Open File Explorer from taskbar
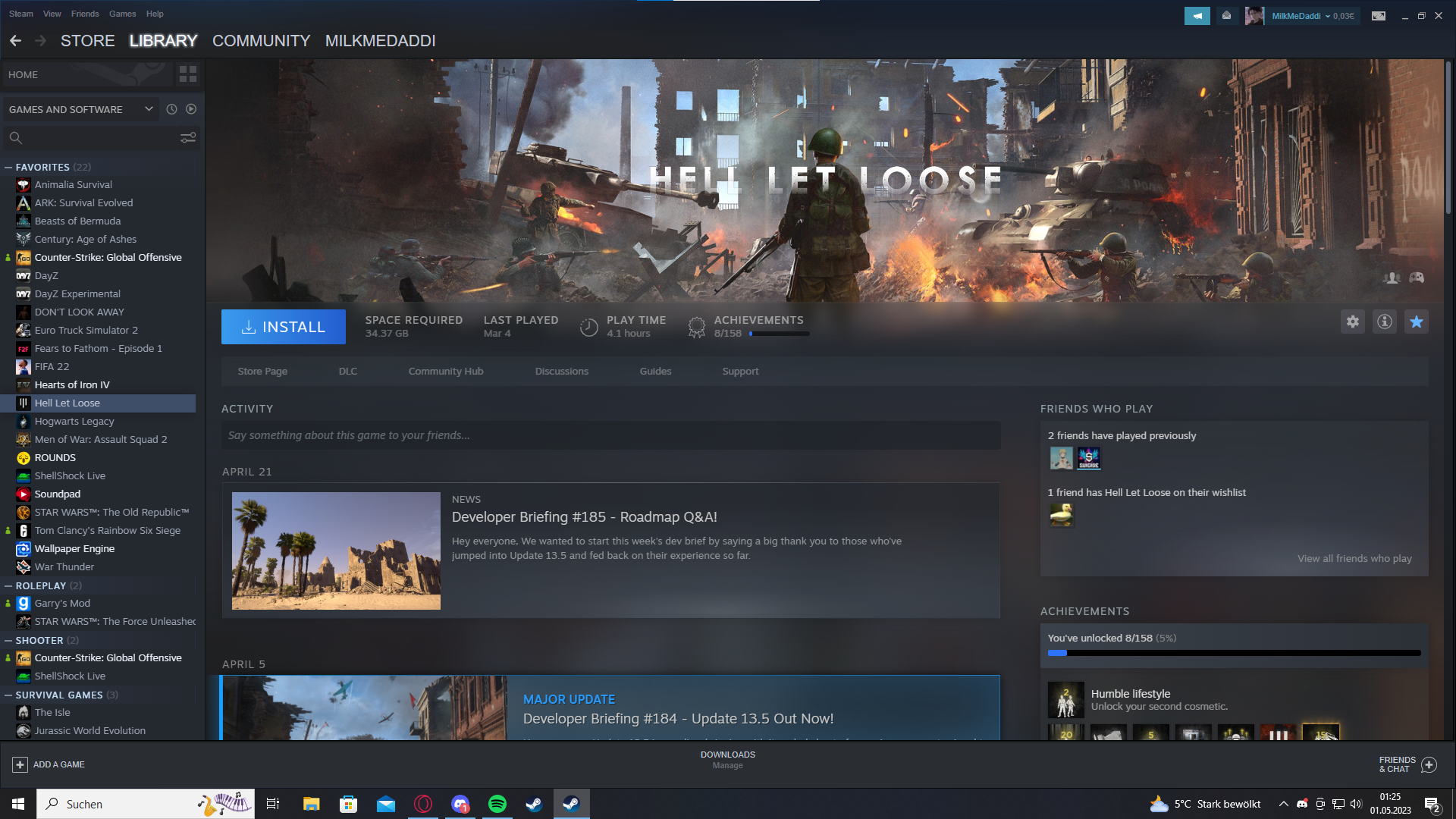Image resolution: width=1456 pixels, height=819 pixels. [x=312, y=804]
